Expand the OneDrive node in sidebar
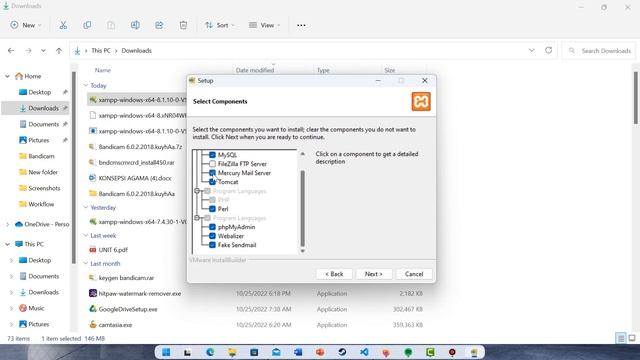Screen dimensions: 640x360 (x=7, y=224)
